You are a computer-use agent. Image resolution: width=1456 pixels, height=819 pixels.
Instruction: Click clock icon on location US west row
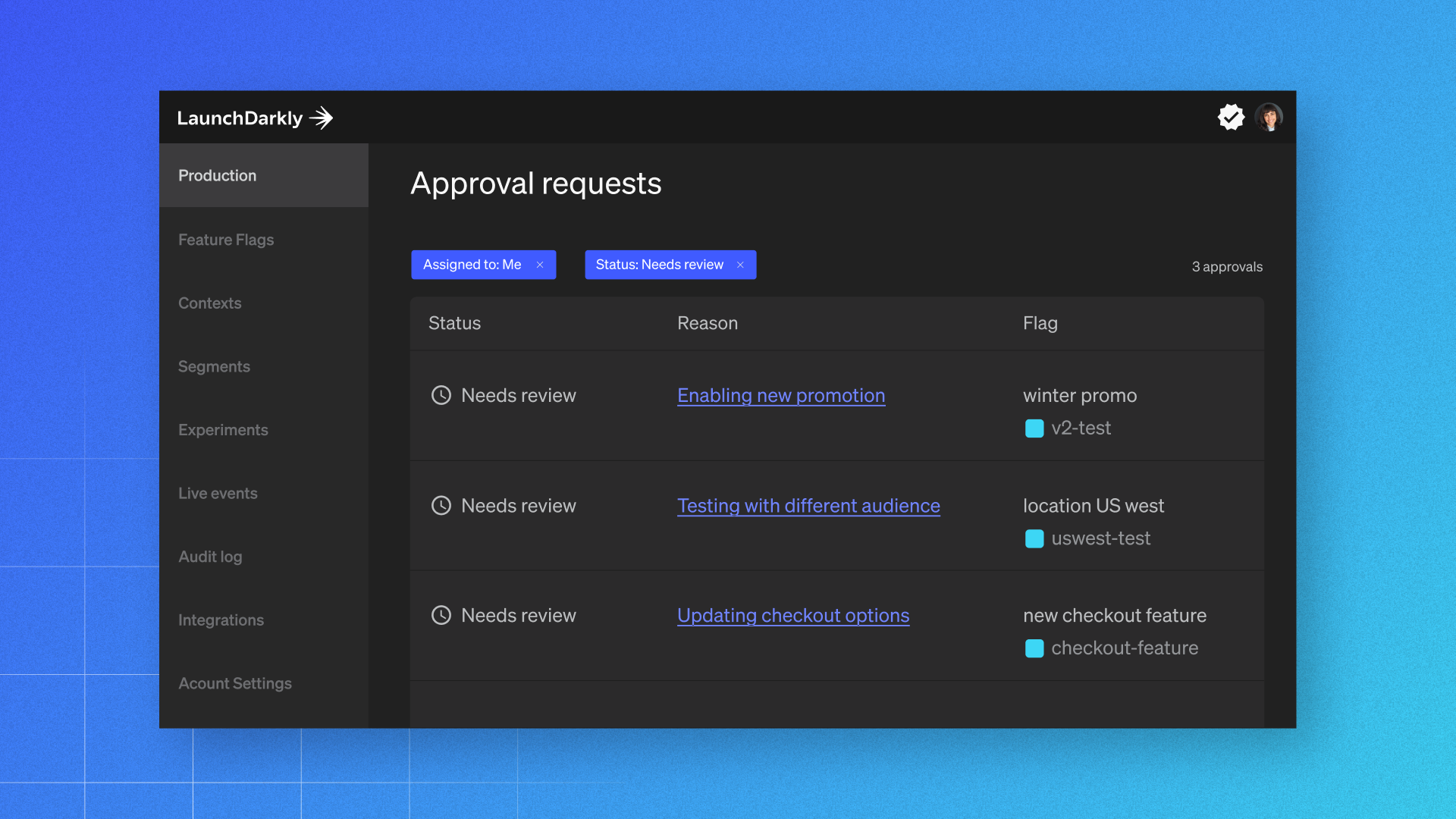pyautogui.click(x=441, y=506)
